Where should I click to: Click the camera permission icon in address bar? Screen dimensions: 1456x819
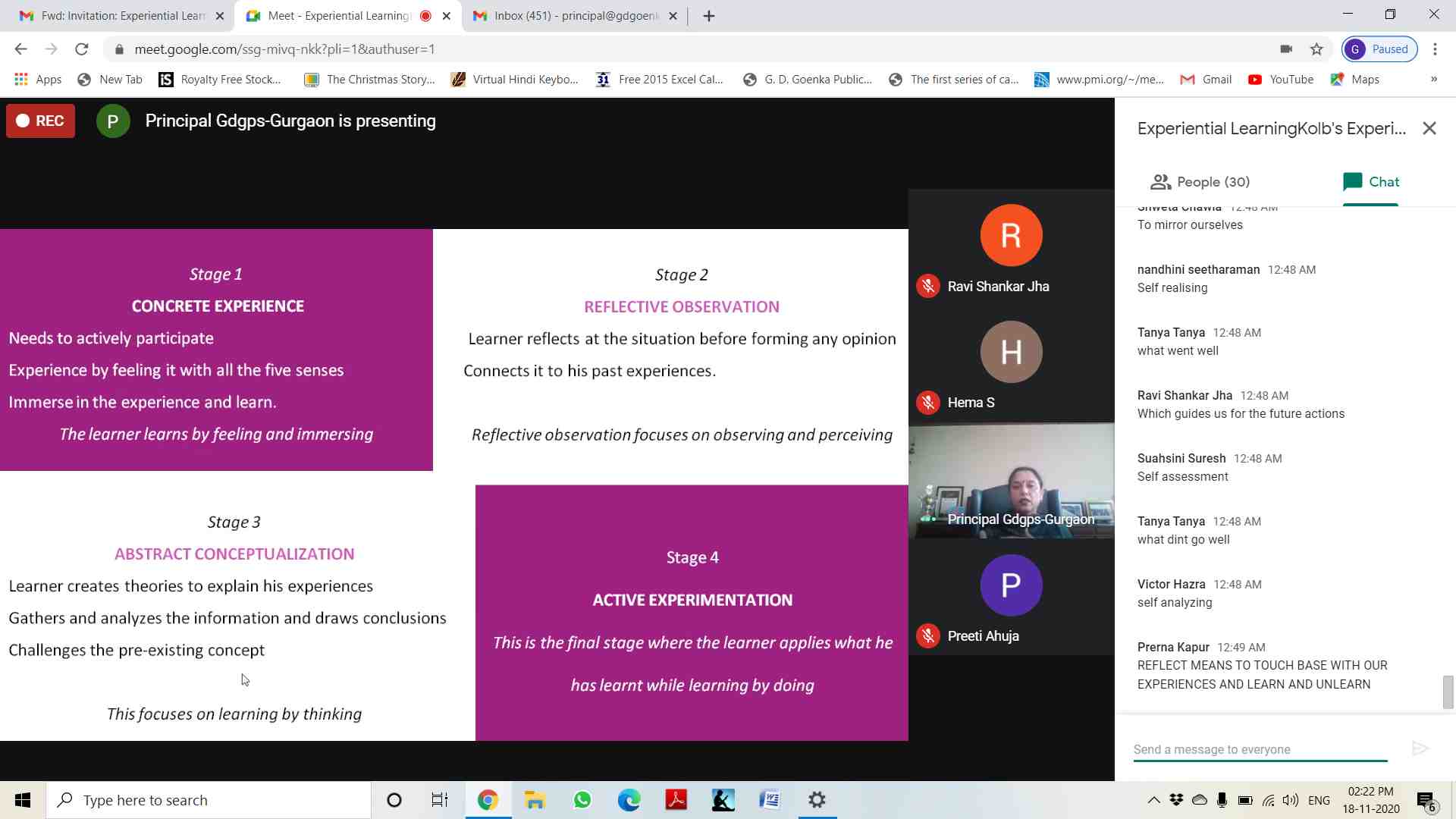[x=1286, y=49]
